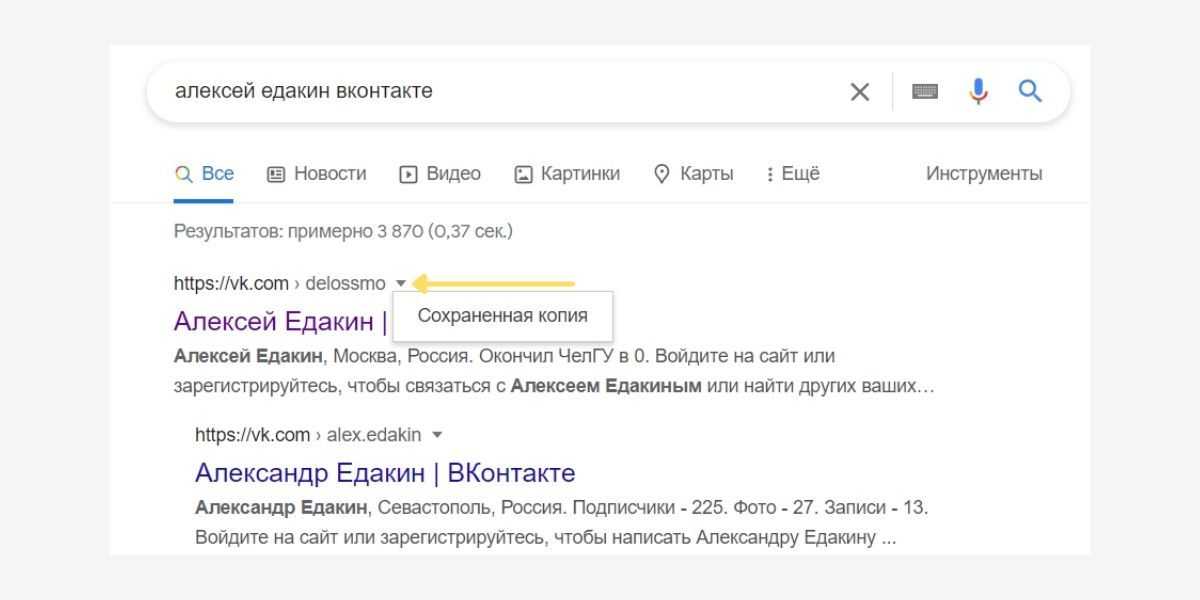Select the 'Все' results tab
1200x600 pixels.
point(205,174)
